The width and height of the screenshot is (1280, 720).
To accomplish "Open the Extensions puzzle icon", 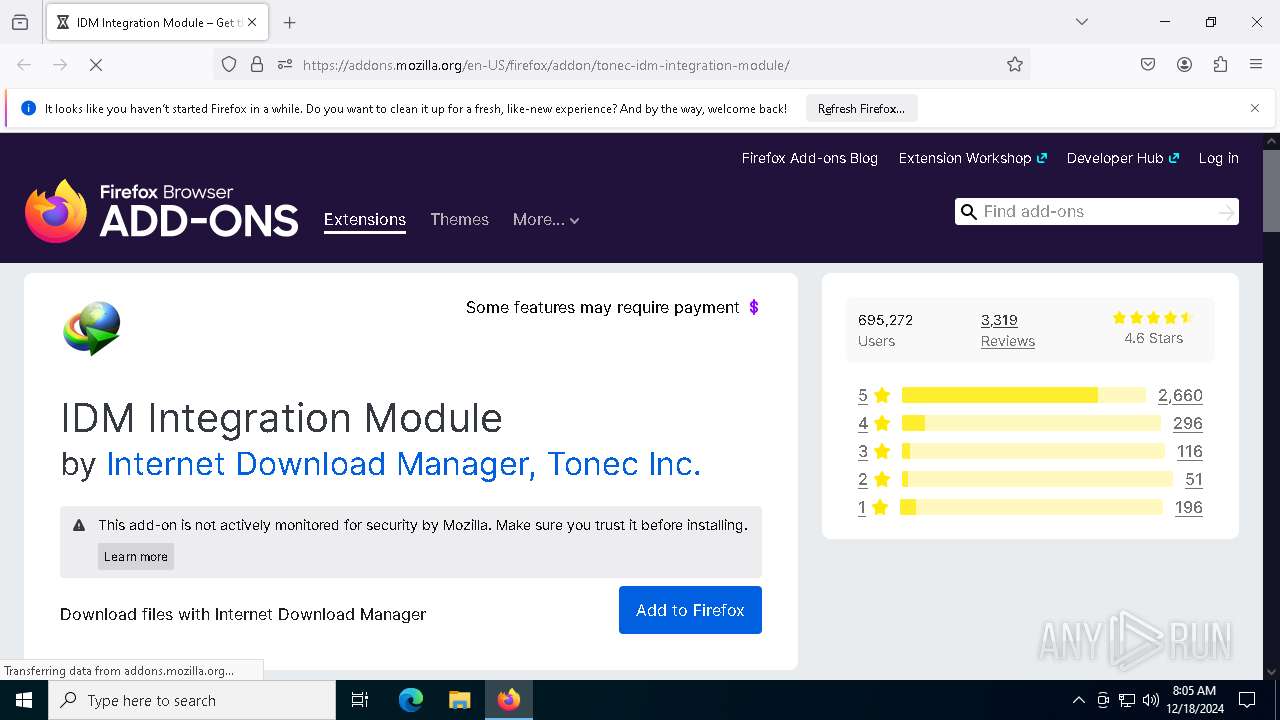I will coord(1220,65).
